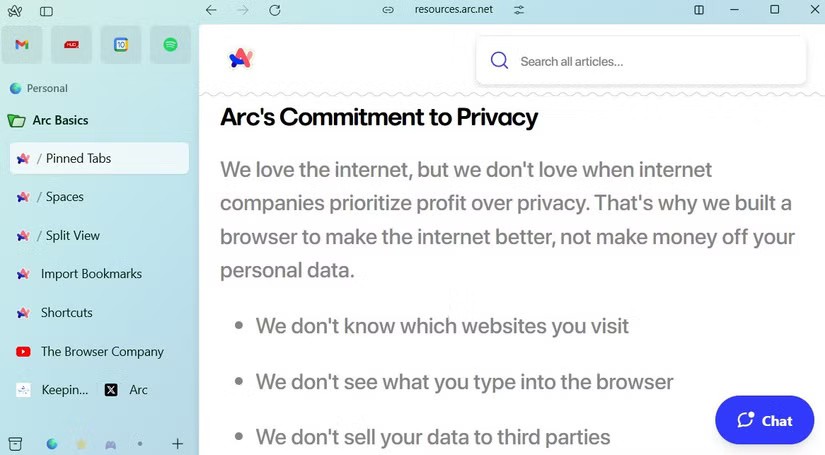Image resolution: width=825 pixels, height=455 pixels.
Task: Open the Gmail favorite tile
Action: (22, 45)
